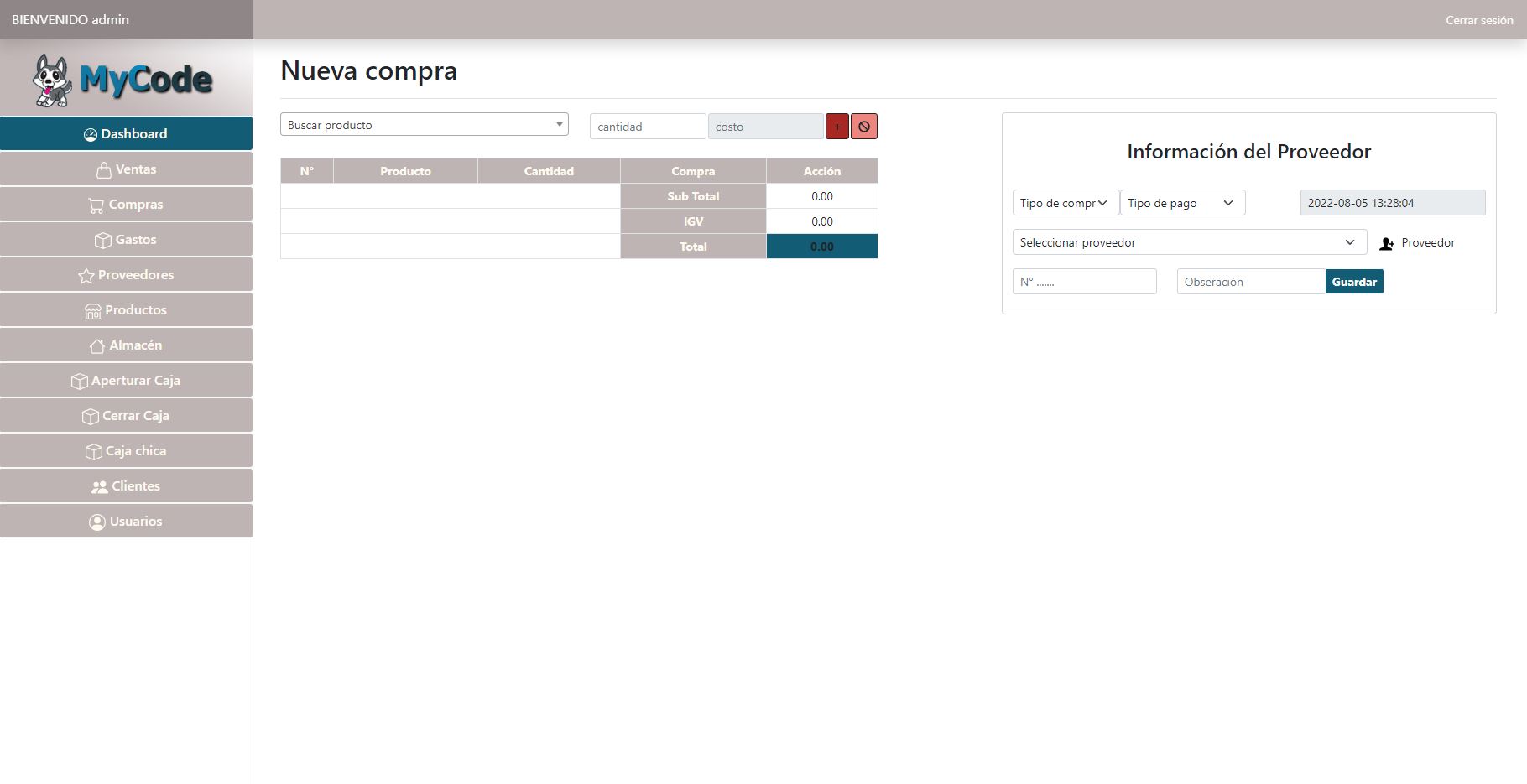
Task: Open Compras via the shopping cart icon
Action: tap(96, 205)
